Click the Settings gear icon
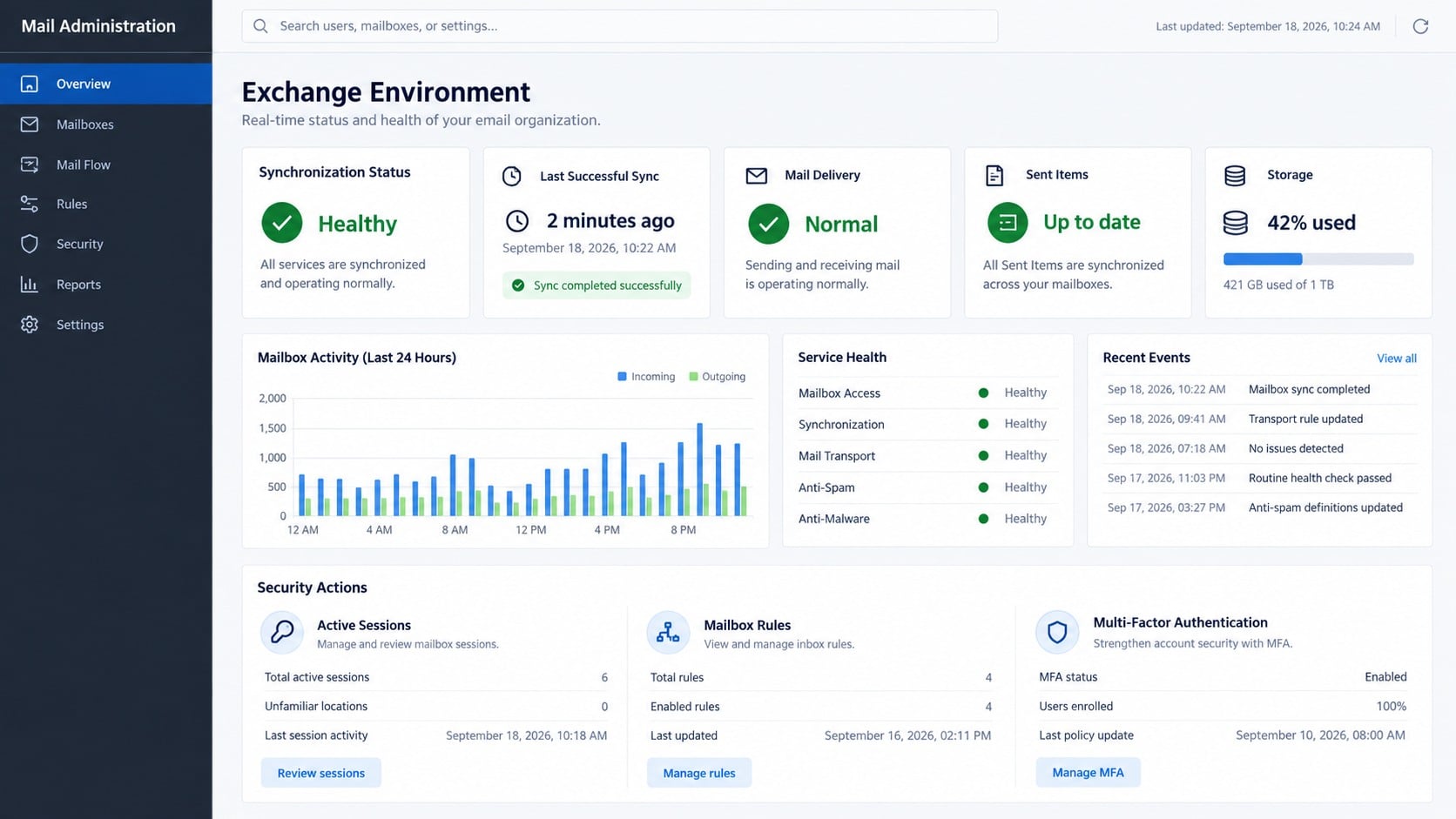The height and width of the screenshot is (819, 1456). pyautogui.click(x=30, y=325)
